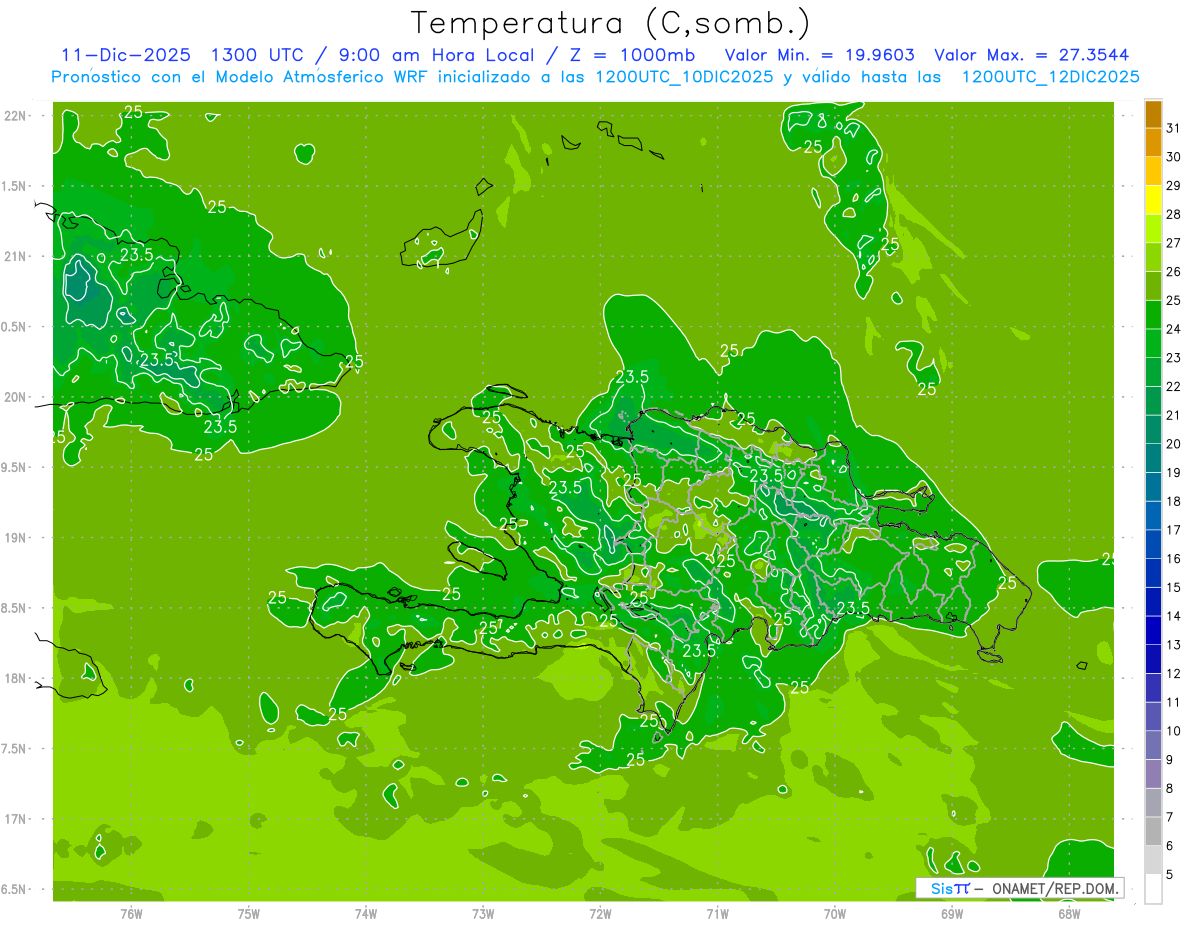Click the "73W" longitude axis label
The width and height of the screenshot is (1200, 927).
pos(483,913)
